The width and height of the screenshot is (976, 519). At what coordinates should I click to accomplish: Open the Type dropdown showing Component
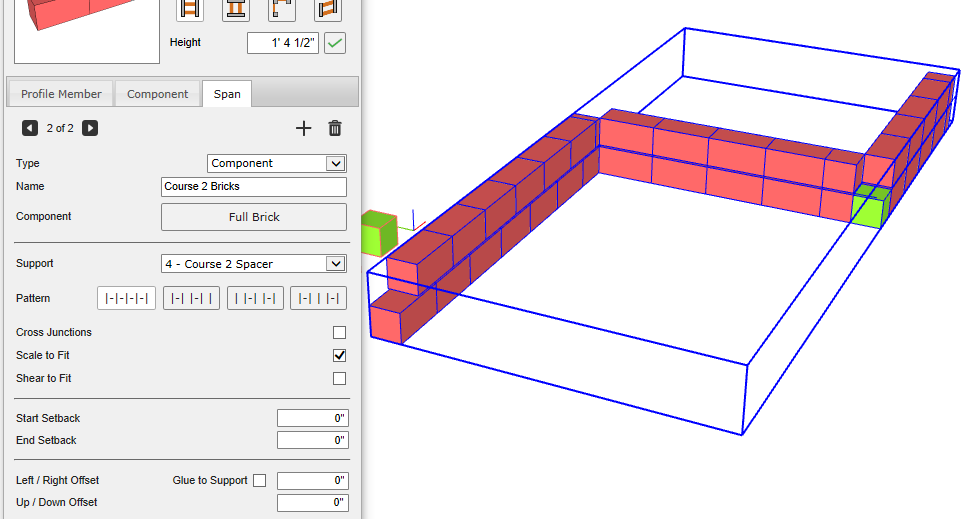(276, 164)
